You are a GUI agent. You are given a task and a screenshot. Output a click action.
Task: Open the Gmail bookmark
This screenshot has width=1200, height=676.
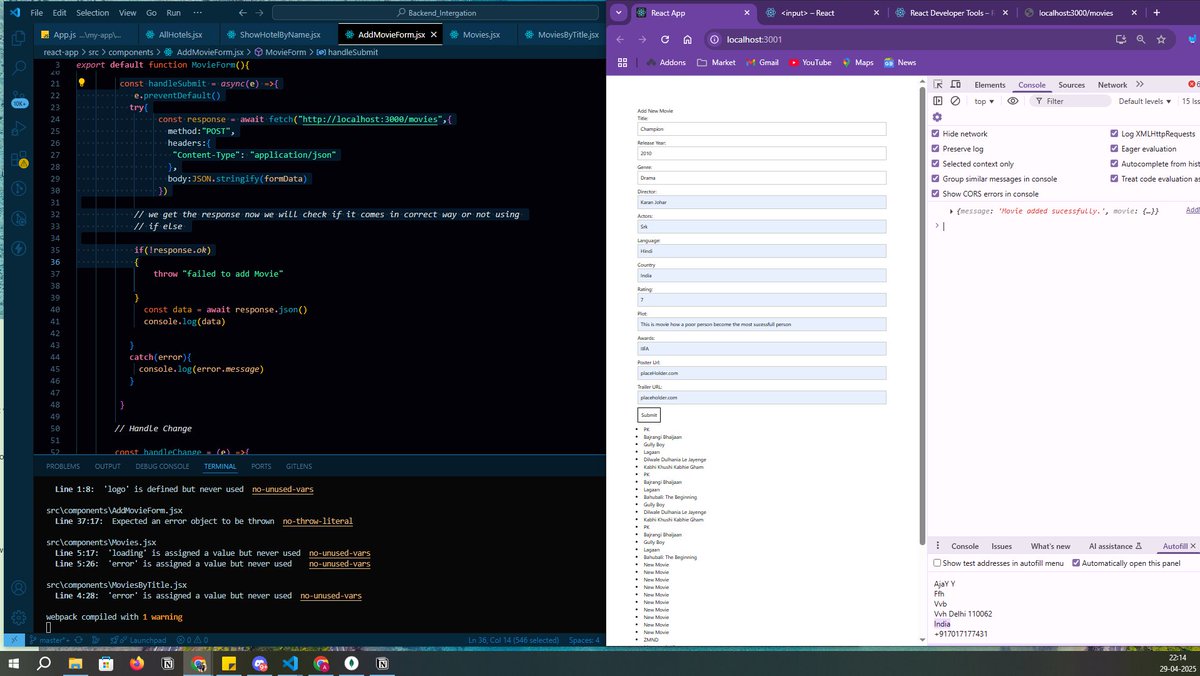(x=761, y=62)
